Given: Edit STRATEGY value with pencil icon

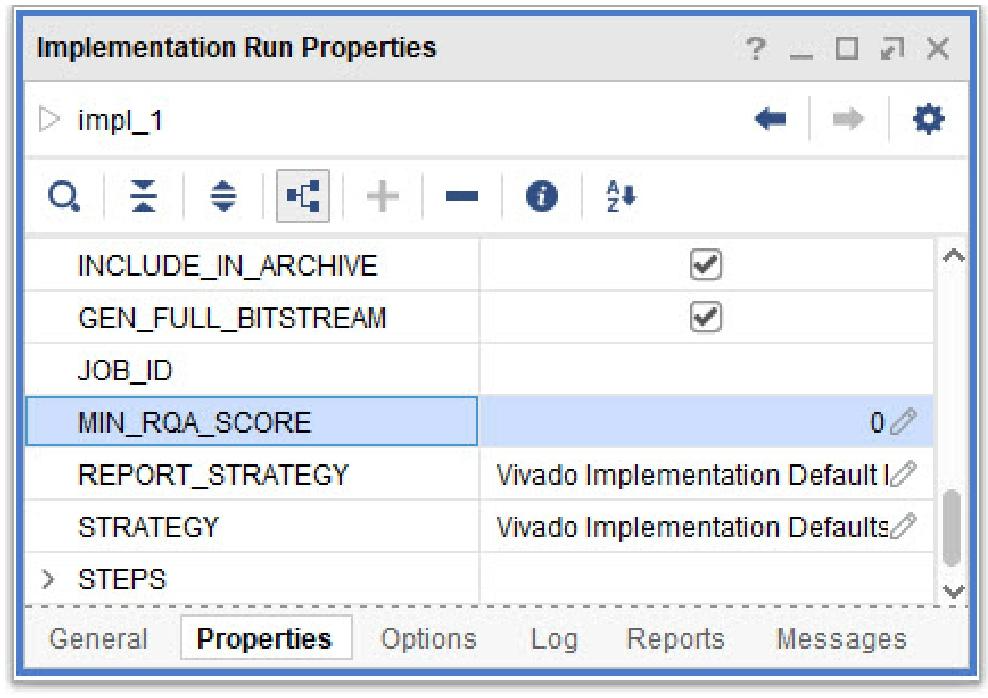Looking at the screenshot, I should tap(904, 526).
